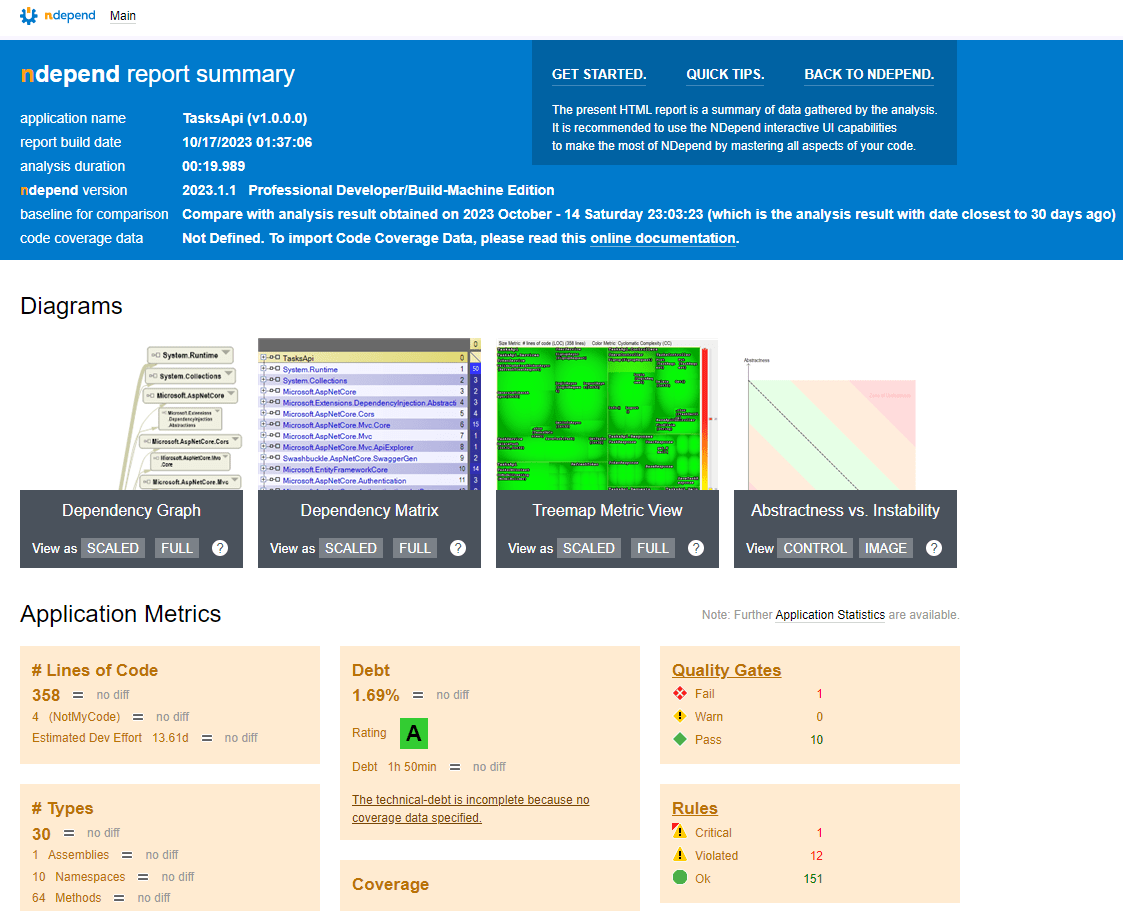This screenshot has height=911, width=1123.
Task: Open help icon for Treemap Metric View
Action: [695, 548]
